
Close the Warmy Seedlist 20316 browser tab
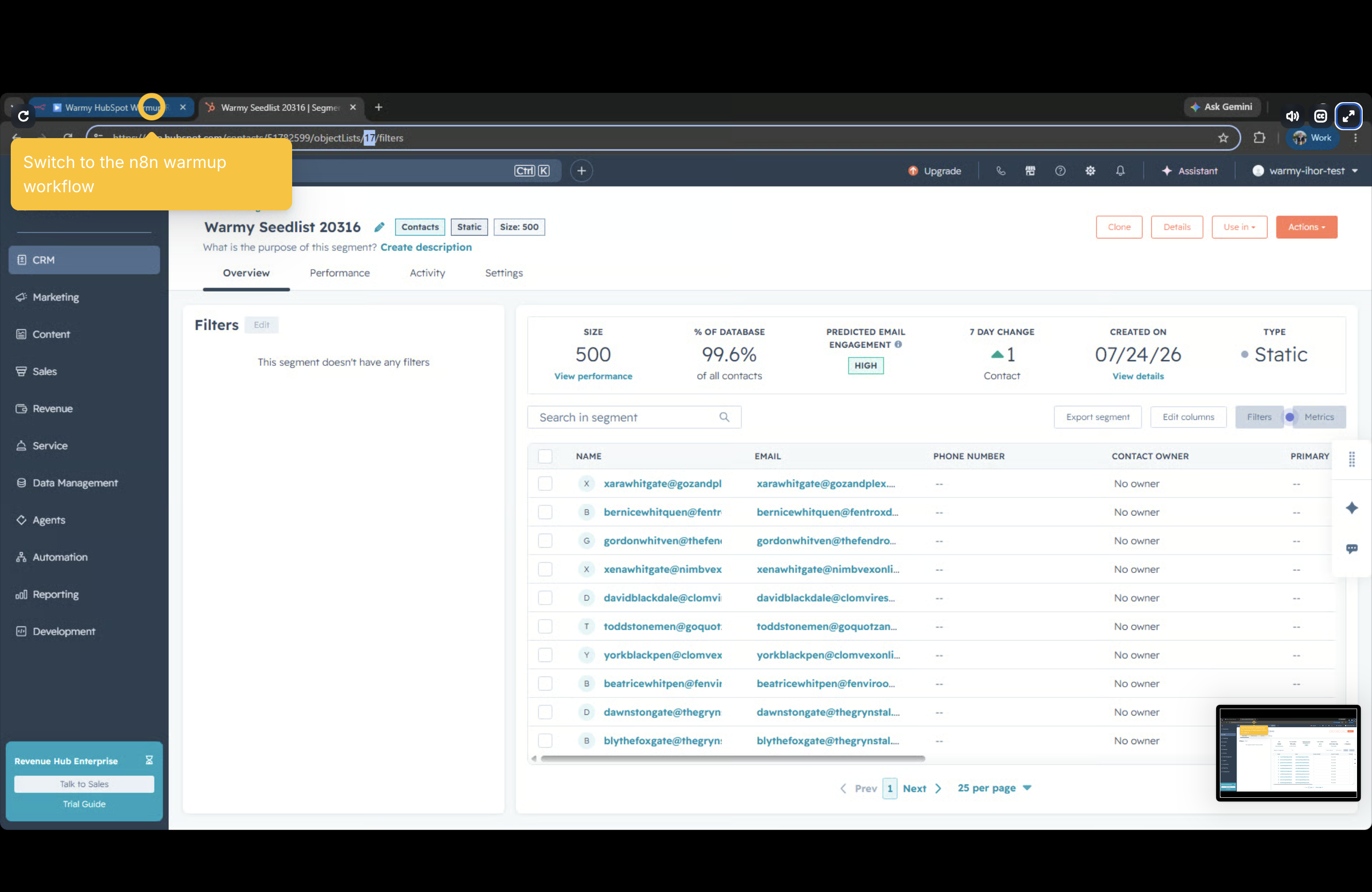[x=353, y=107]
